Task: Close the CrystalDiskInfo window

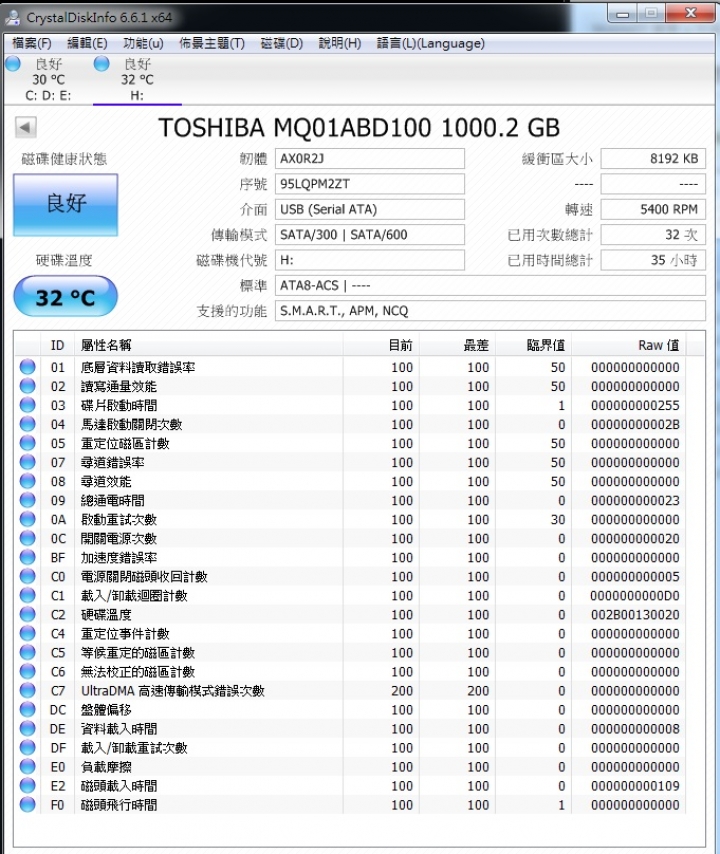Action: pos(691,13)
